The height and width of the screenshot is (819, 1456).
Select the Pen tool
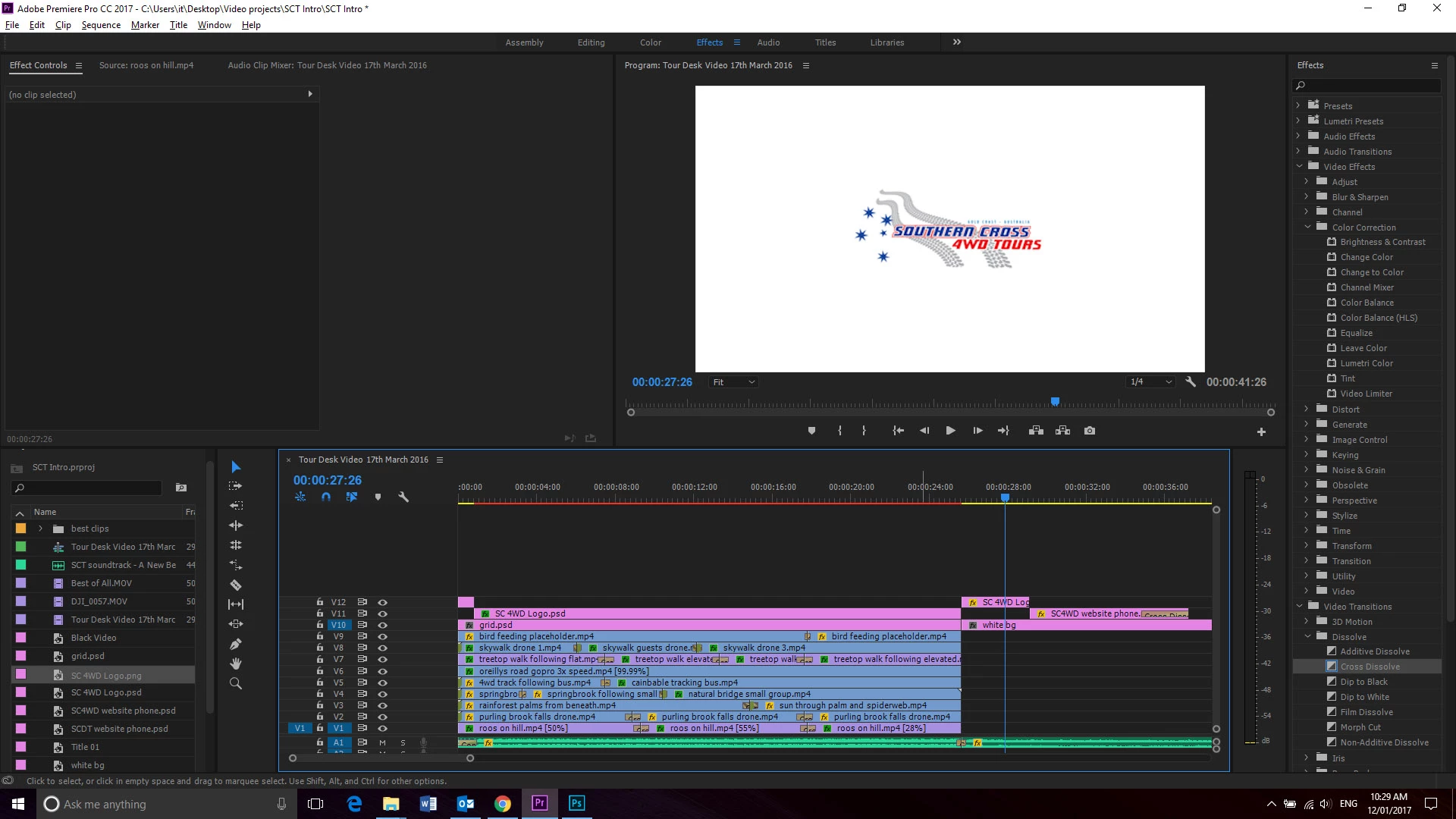(x=236, y=644)
